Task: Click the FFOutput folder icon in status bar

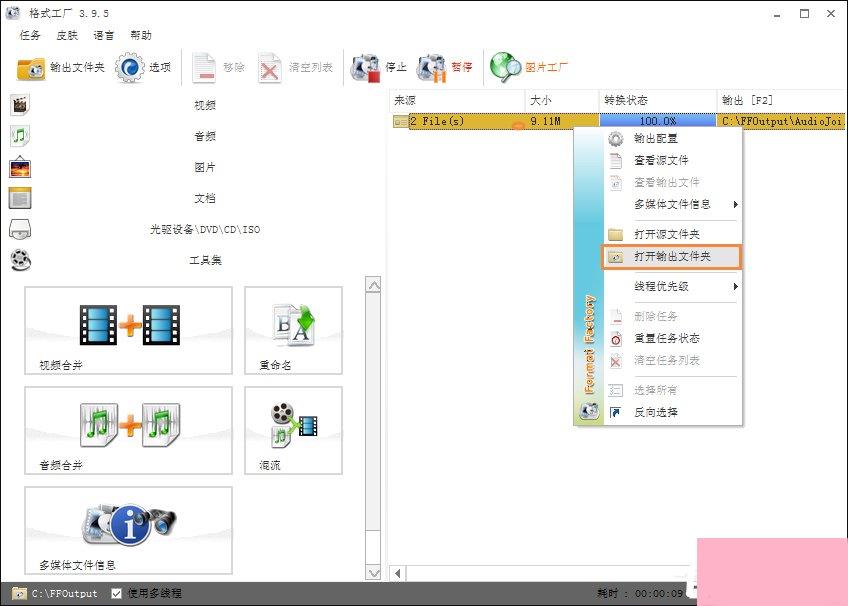Action: pos(19,593)
